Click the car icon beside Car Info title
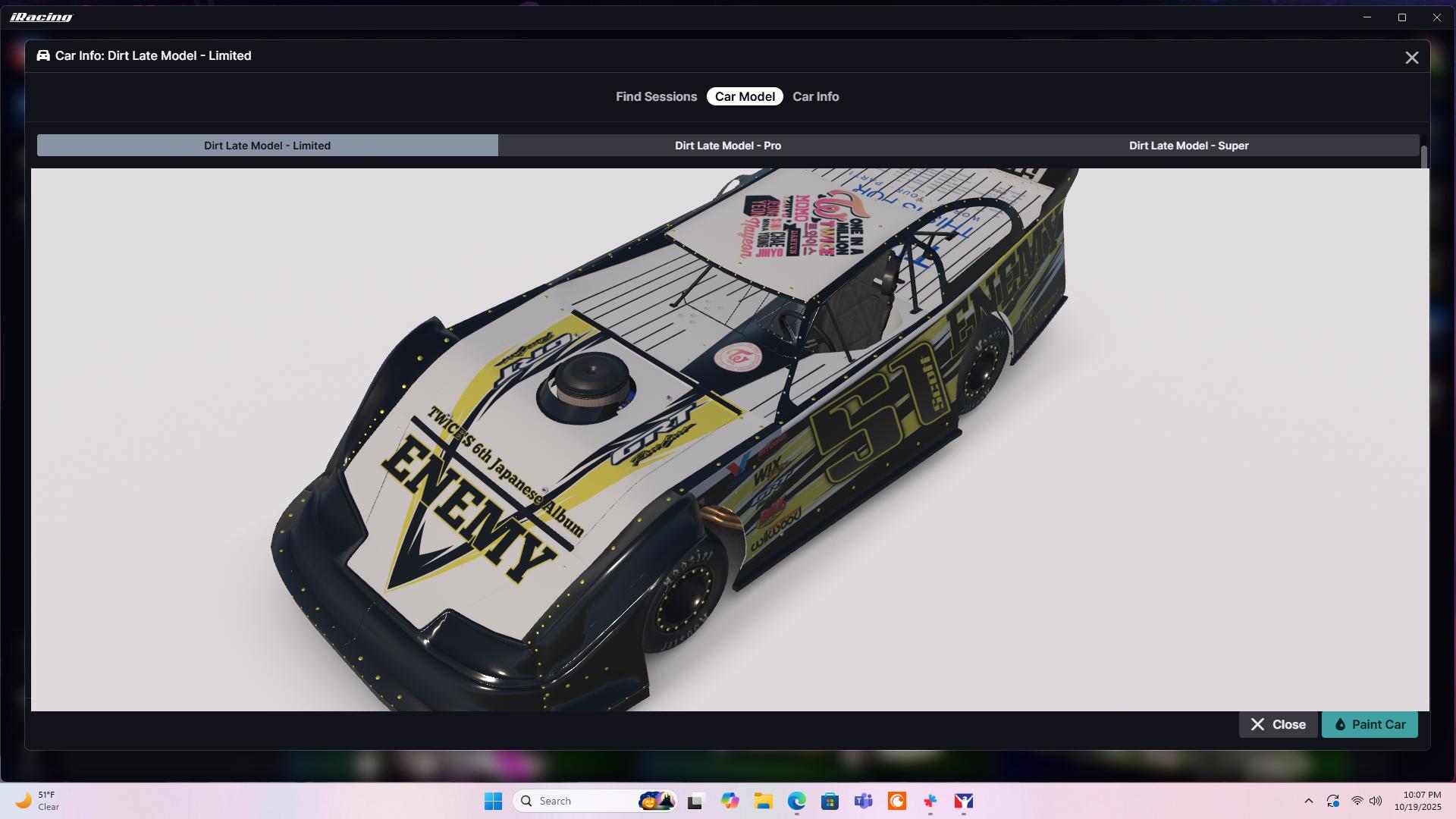This screenshot has width=1456, height=819. [43, 55]
